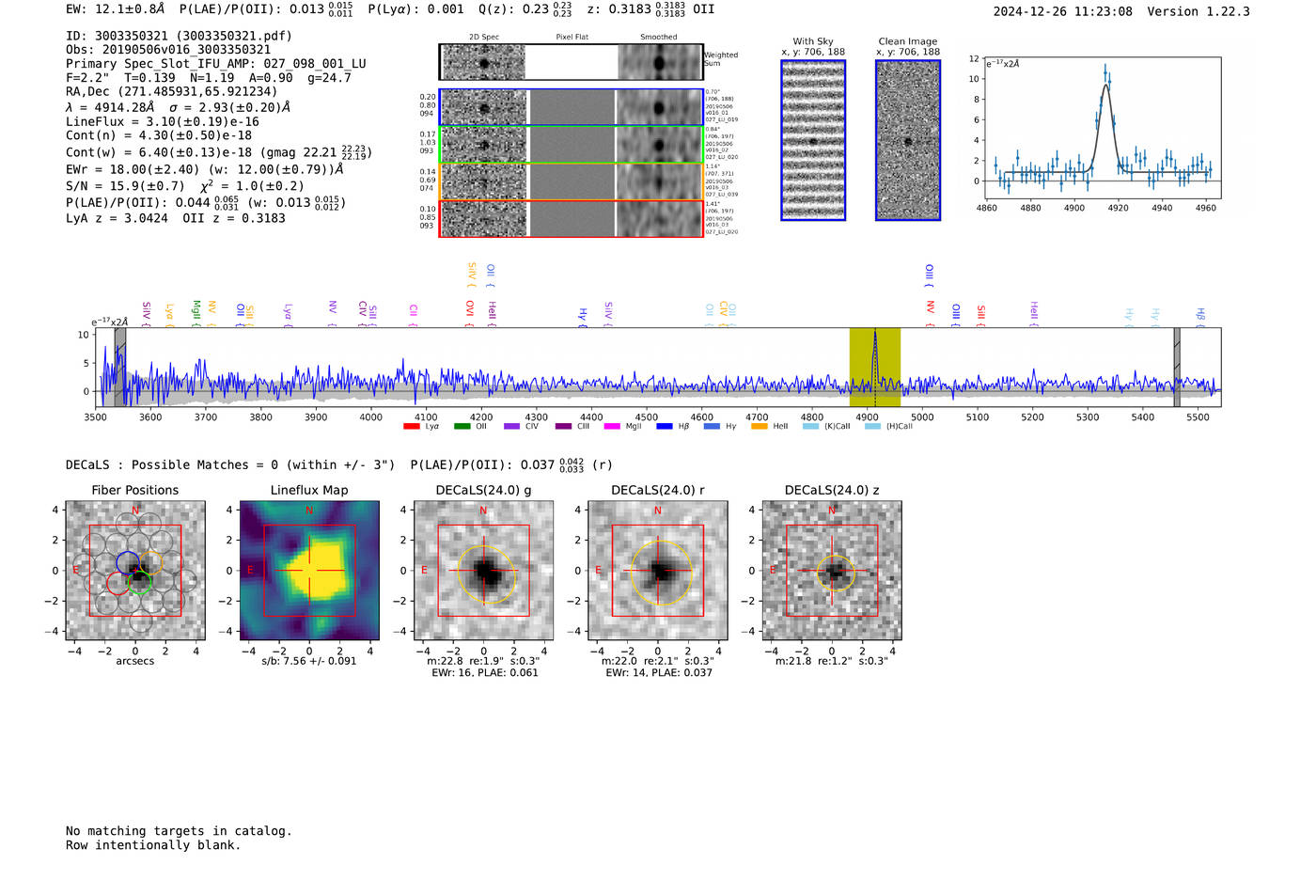This screenshot has width=1316, height=896.
Task: Click the 'm:21.8 re:1.2"' caption
Action: (x=832, y=661)
